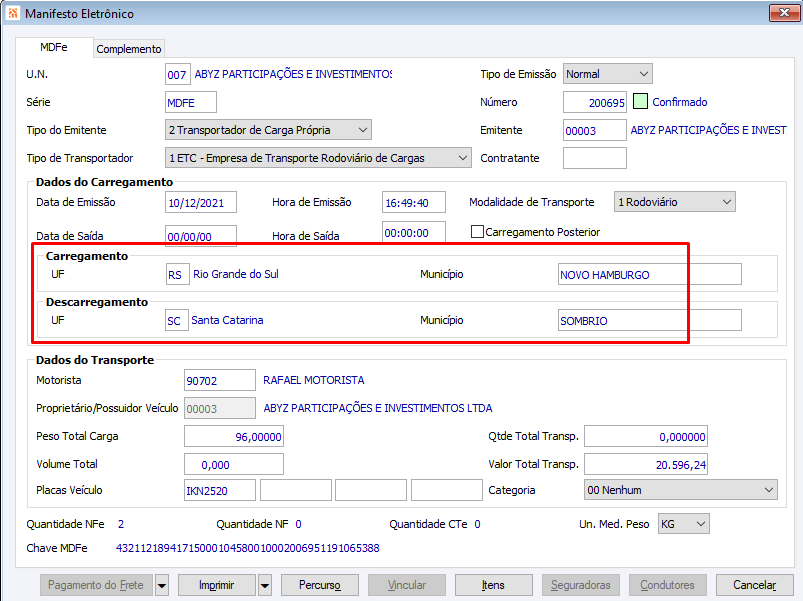Click the Valor Total Transp. field
Viewport: 803px width, 601px height.
point(646,464)
